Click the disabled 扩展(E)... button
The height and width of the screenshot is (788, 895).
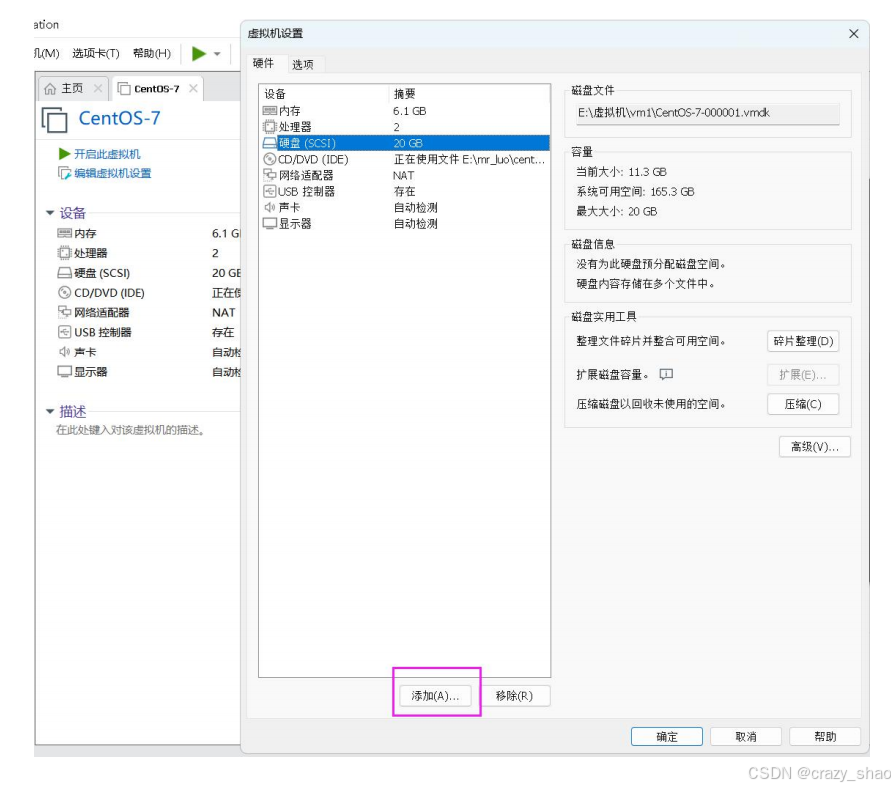[803, 375]
